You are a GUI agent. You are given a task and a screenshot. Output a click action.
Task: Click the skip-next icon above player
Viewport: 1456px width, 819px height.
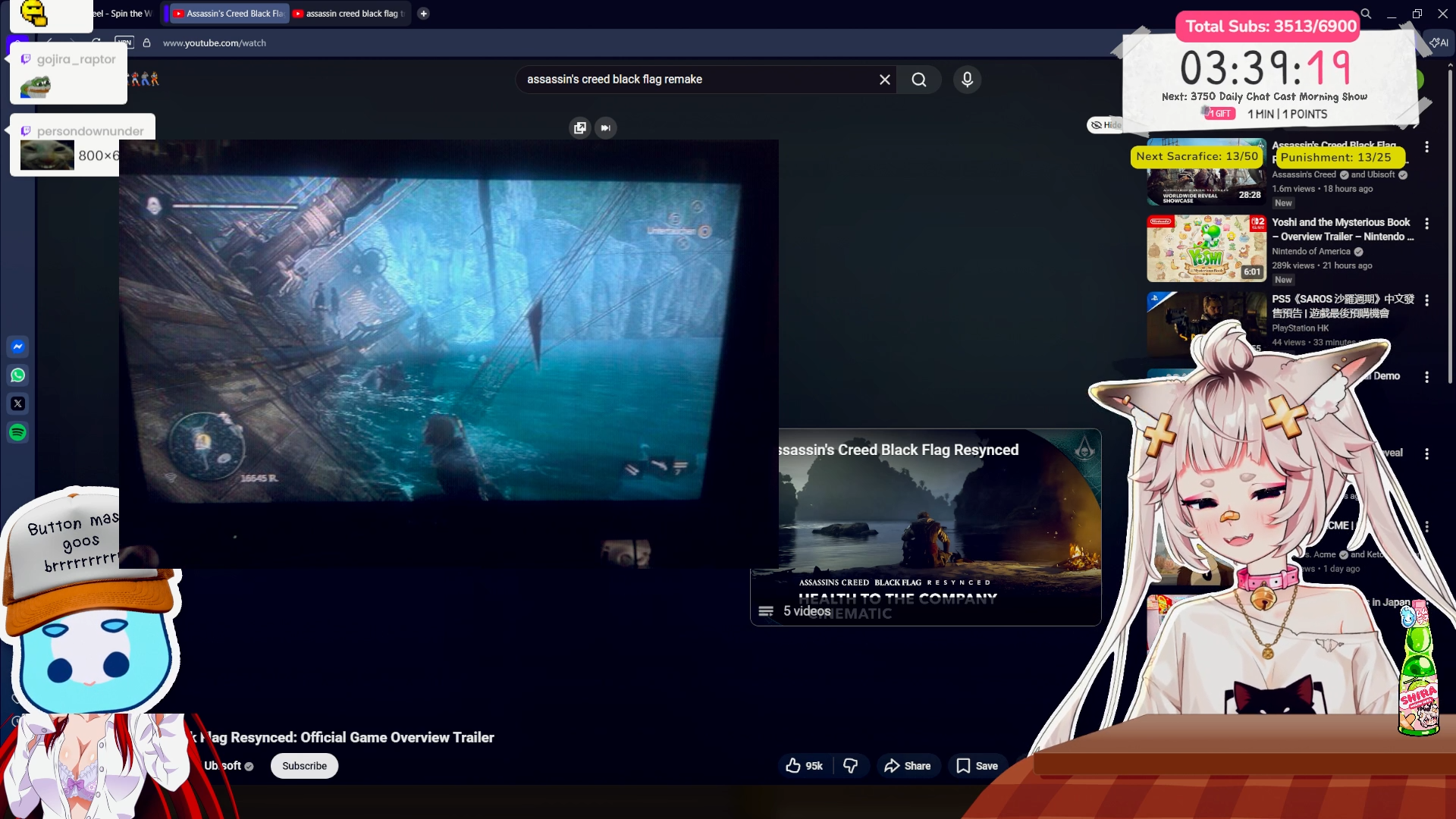pos(605,128)
